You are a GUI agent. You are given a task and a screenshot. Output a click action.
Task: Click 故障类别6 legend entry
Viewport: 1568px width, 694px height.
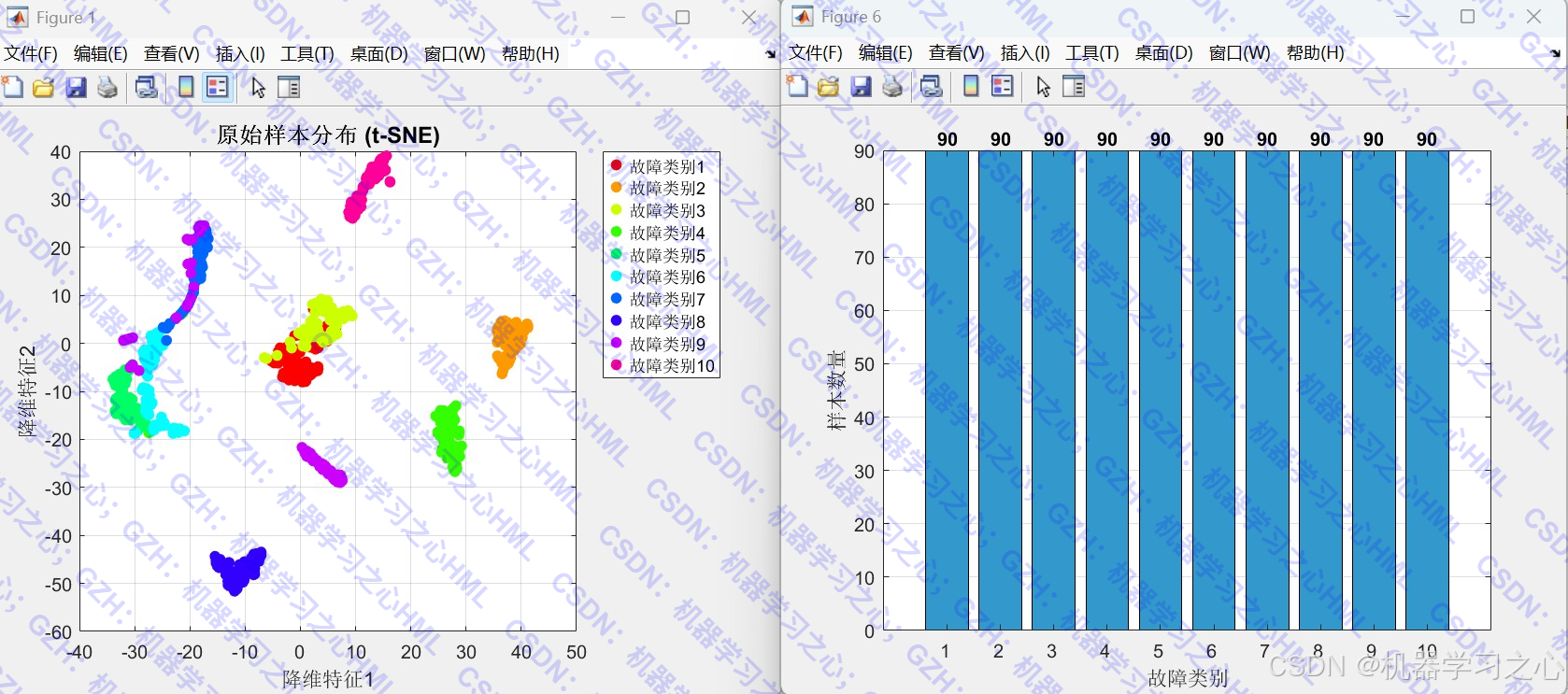tap(658, 277)
